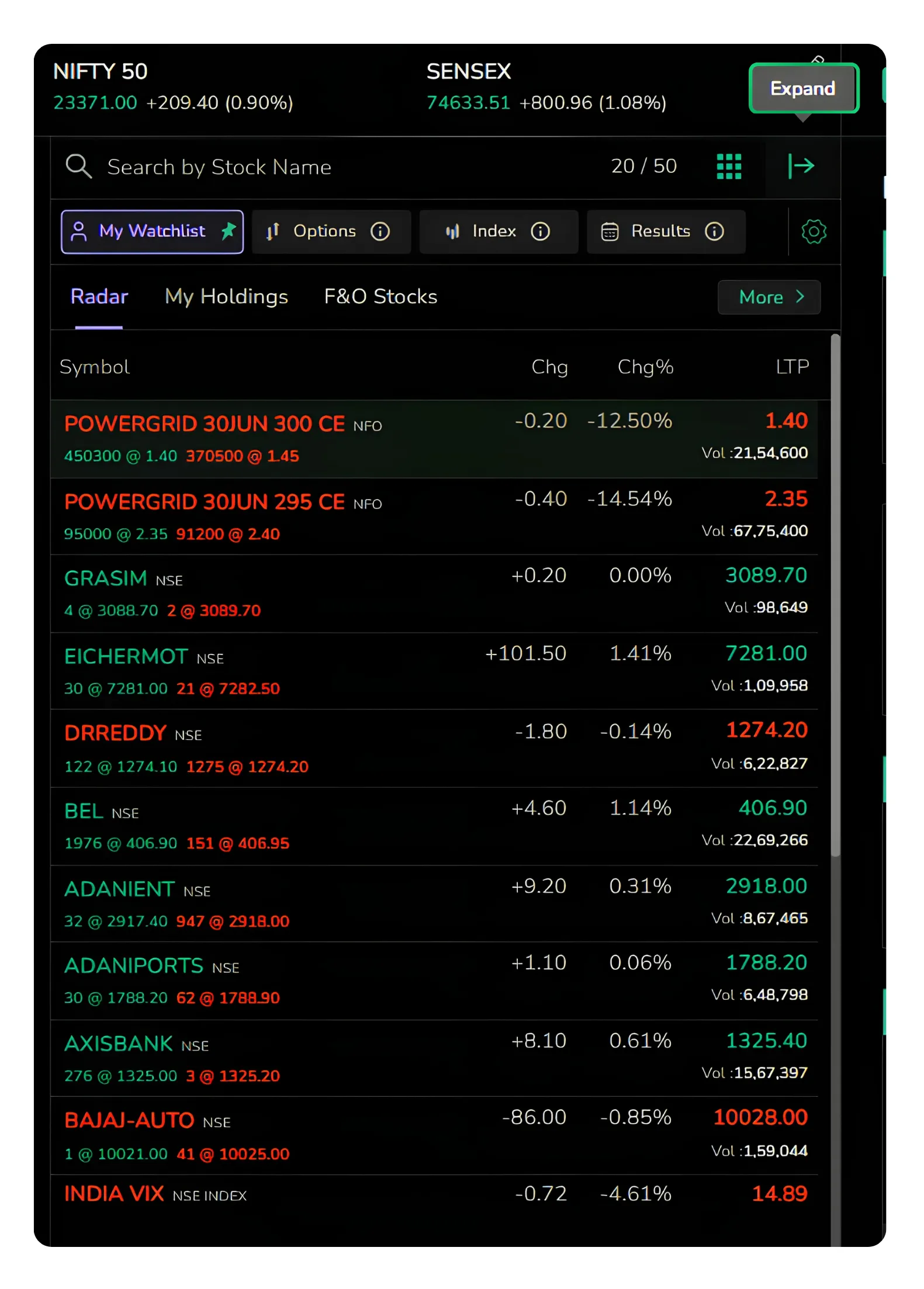Select POWERGRID 30JUN 295 CE row
The image size is (924, 1289).
[434, 517]
